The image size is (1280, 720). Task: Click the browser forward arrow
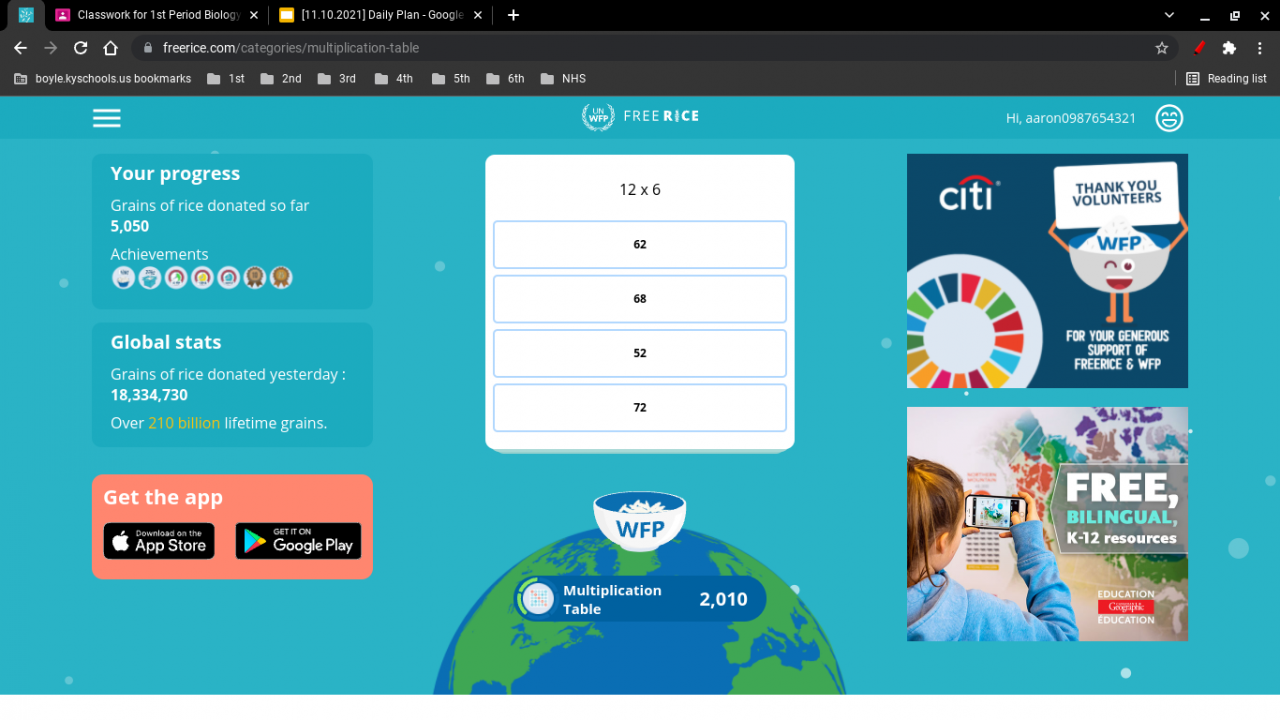[51, 48]
